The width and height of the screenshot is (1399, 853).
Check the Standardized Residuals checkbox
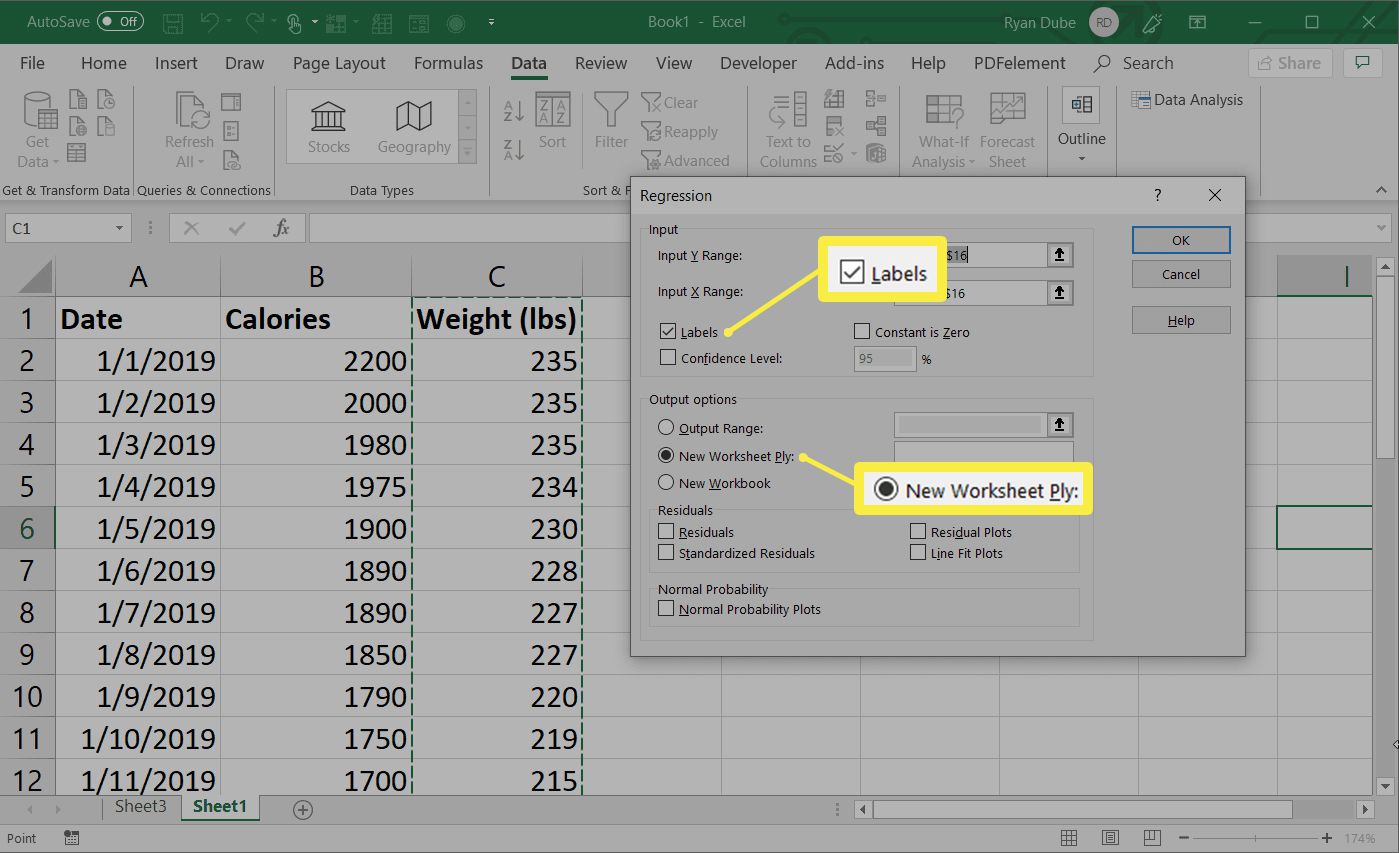666,552
